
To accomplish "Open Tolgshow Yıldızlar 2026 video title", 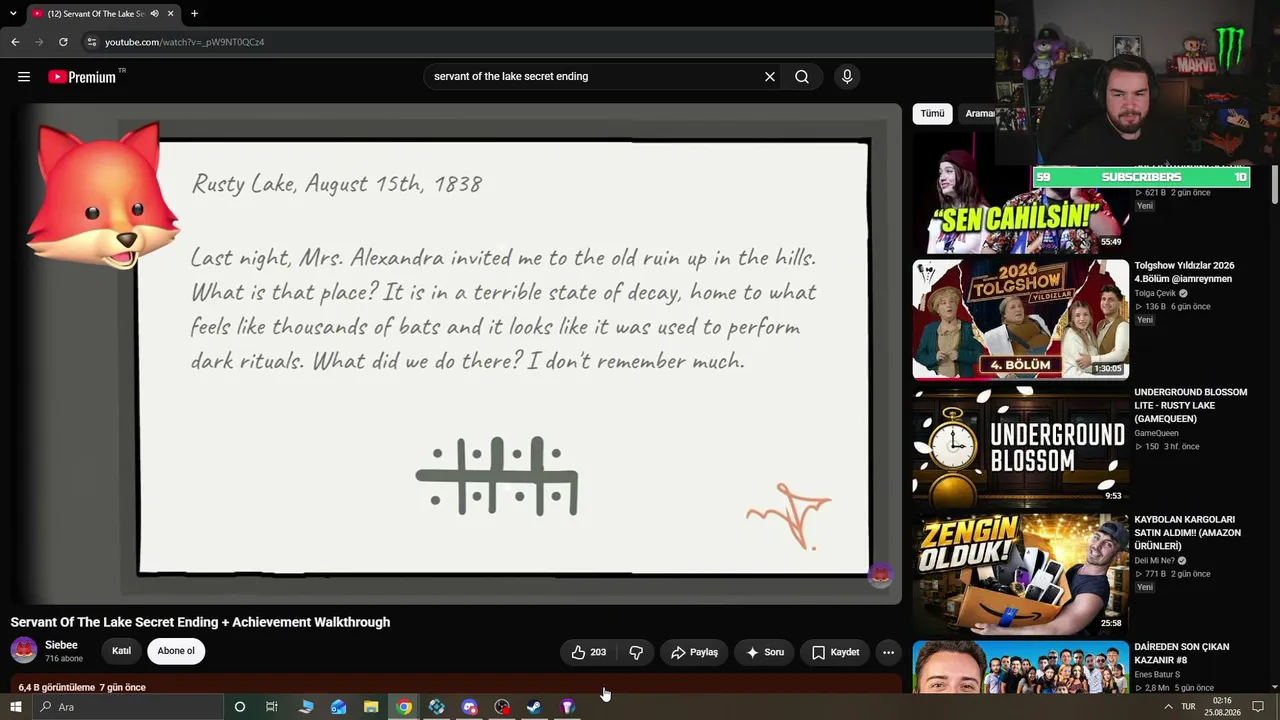I will [x=1184, y=272].
